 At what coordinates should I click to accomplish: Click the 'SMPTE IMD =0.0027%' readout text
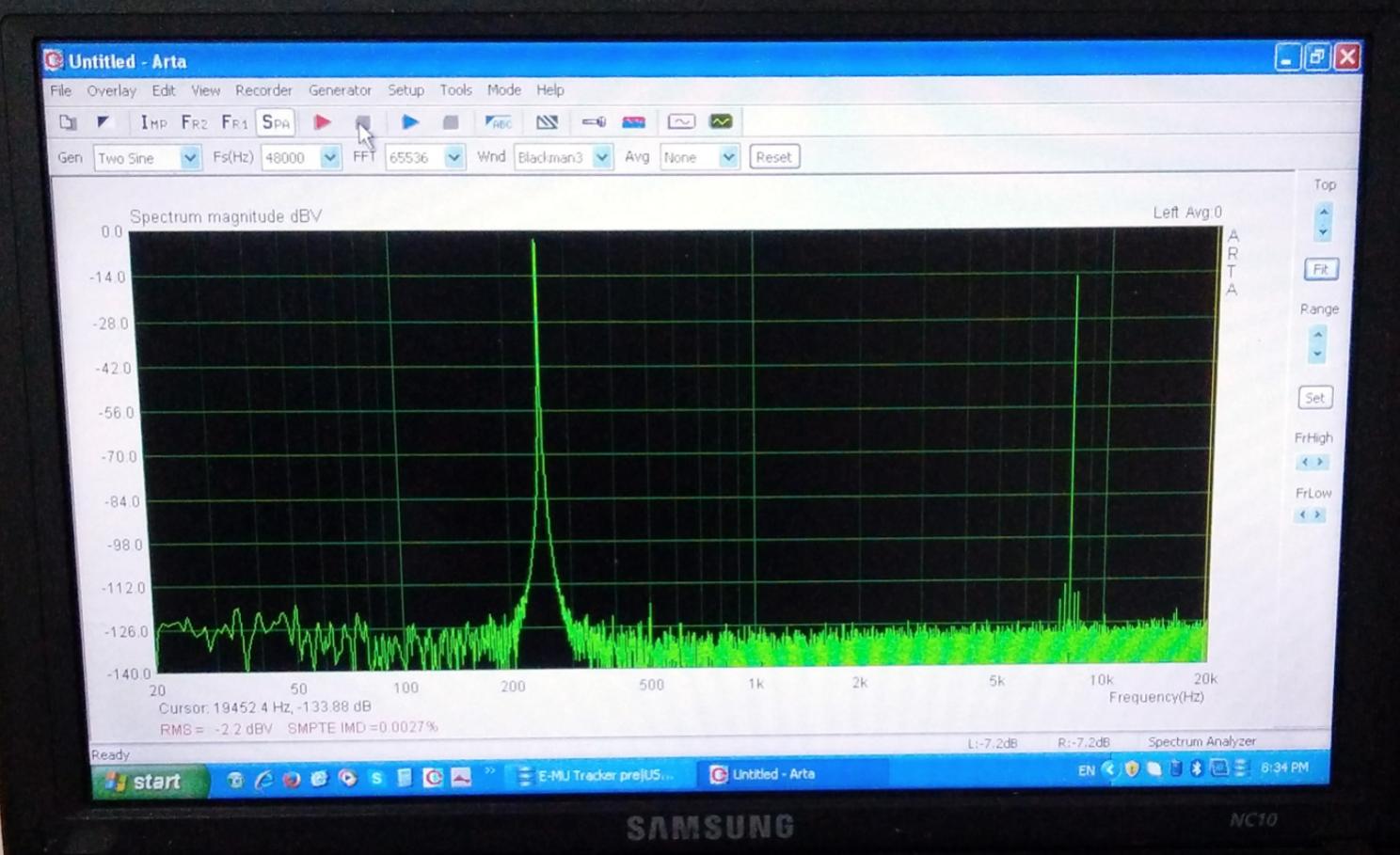coord(362,727)
